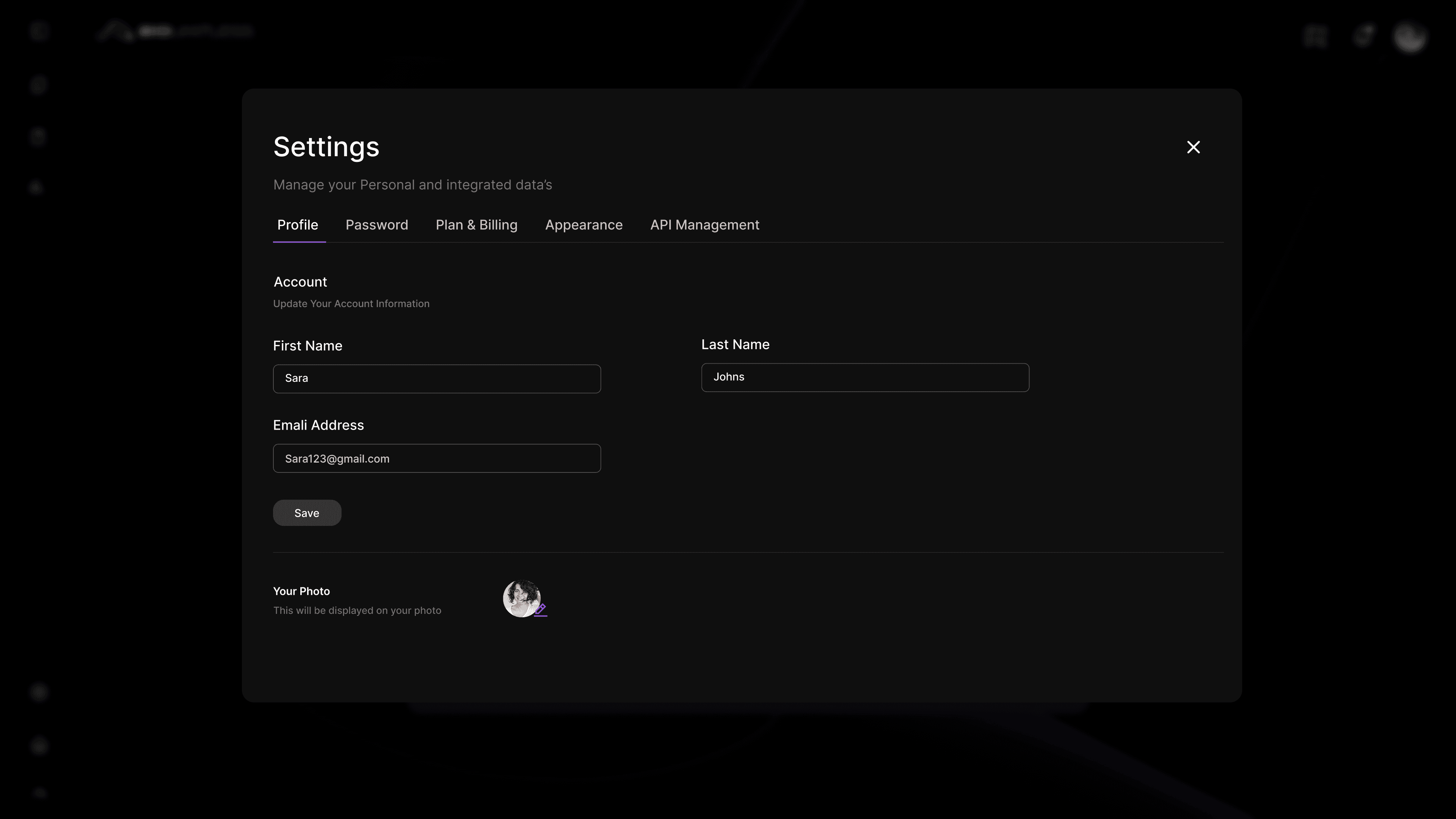1456x819 pixels.
Task: Click the bottom-most dimmed sidebar icon
Action: 39,794
